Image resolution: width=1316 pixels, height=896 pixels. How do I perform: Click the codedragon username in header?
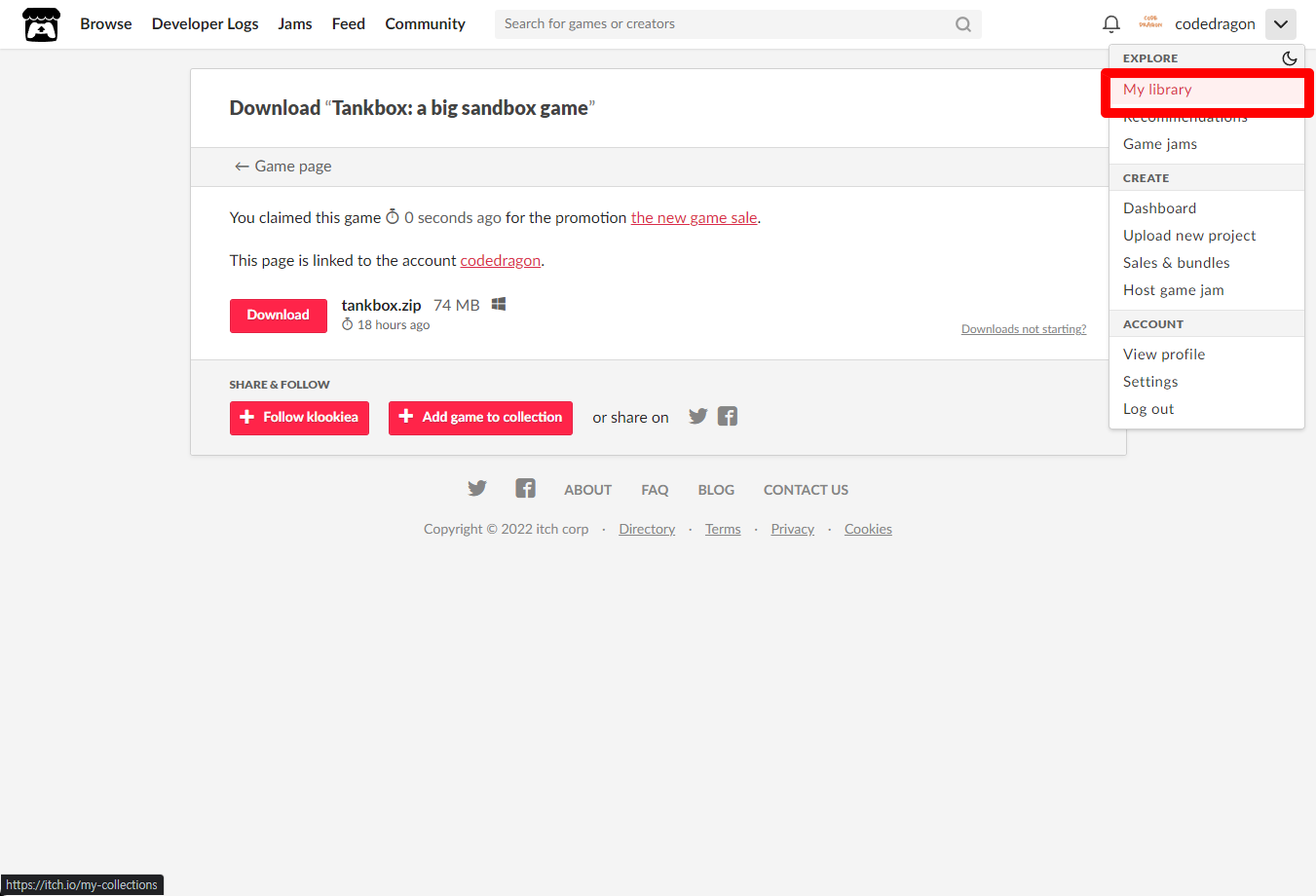[1215, 24]
